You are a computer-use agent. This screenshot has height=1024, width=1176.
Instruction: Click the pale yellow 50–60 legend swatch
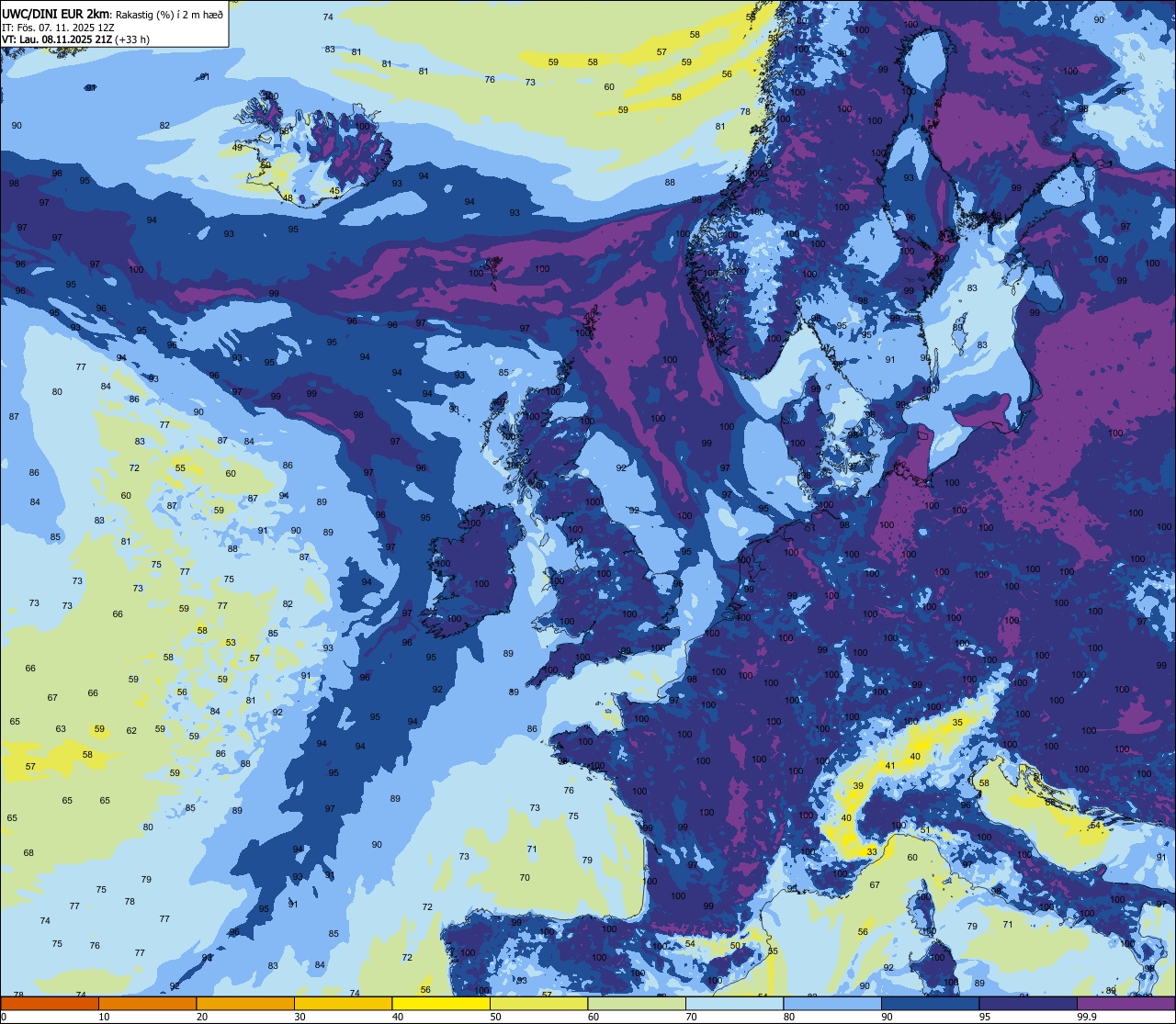pyautogui.click(x=538, y=1003)
